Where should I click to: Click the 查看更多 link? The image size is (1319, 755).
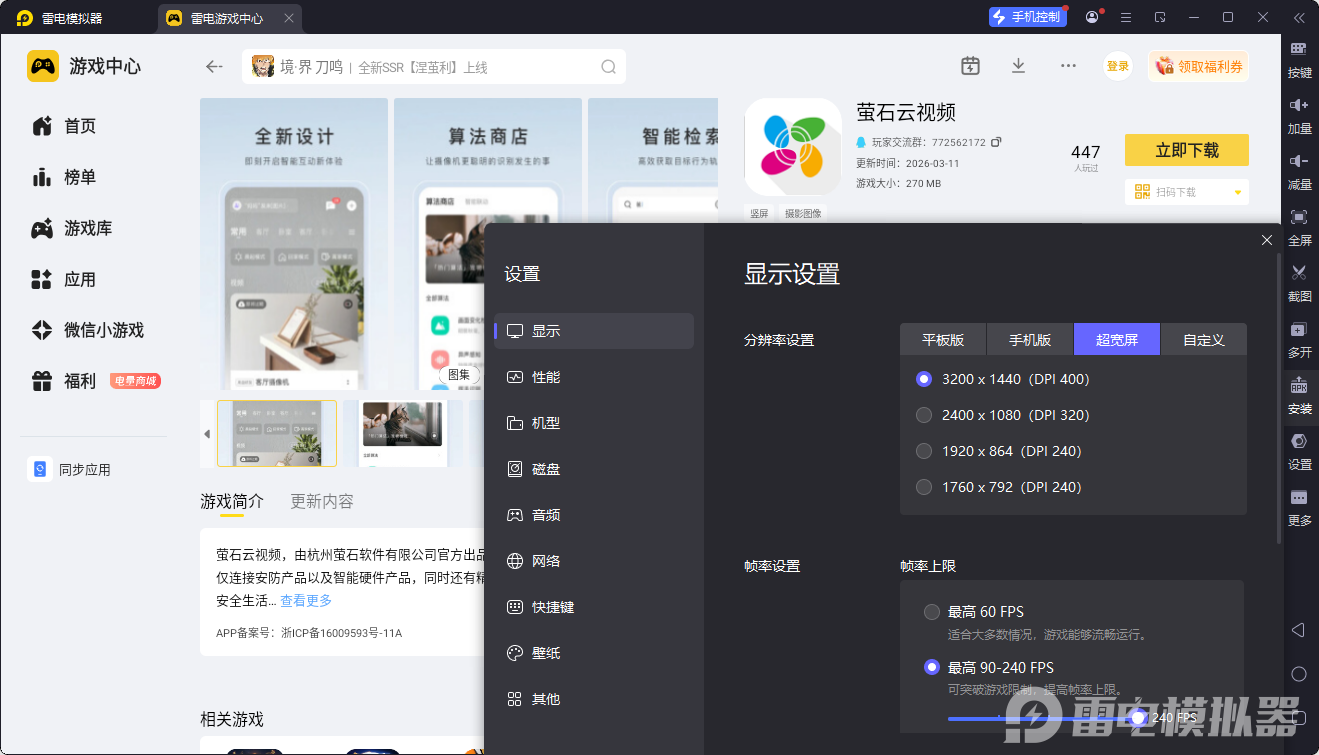(x=305, y=601)
